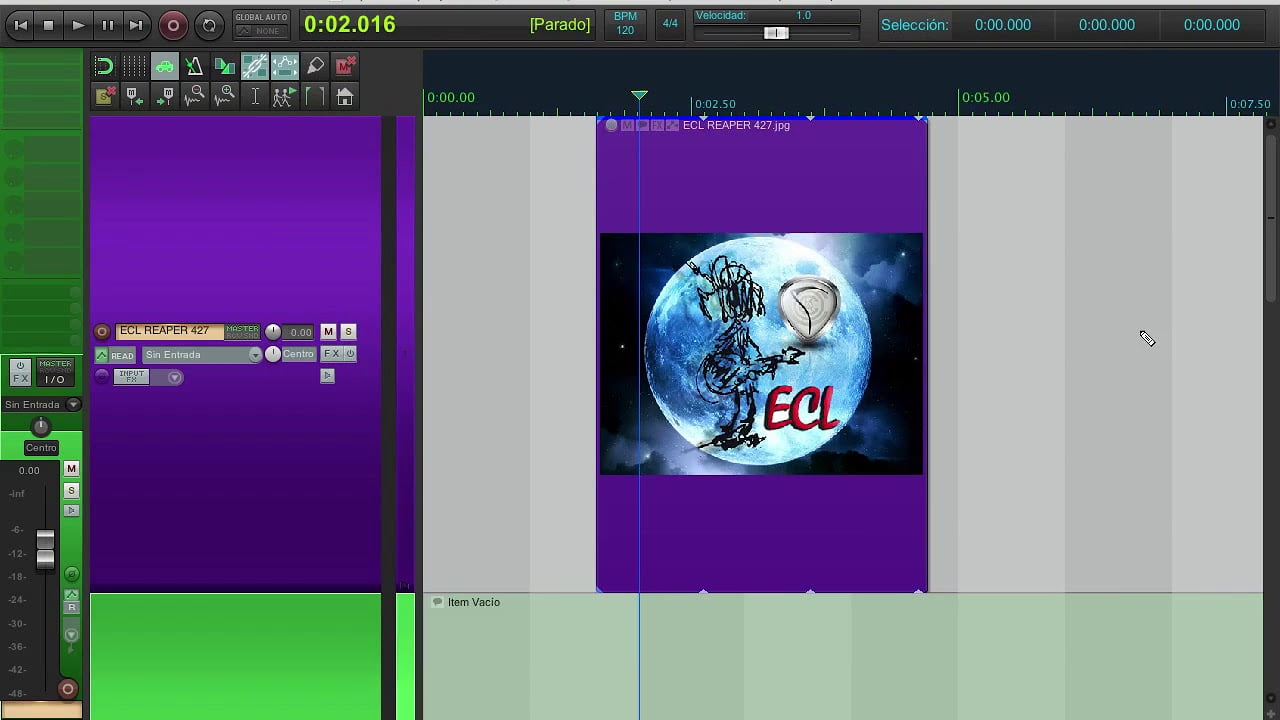The width and height of the screenshot is (1280, 720).
Task: Toggle ripple editing toolbar icon
Action: (224, 66)
